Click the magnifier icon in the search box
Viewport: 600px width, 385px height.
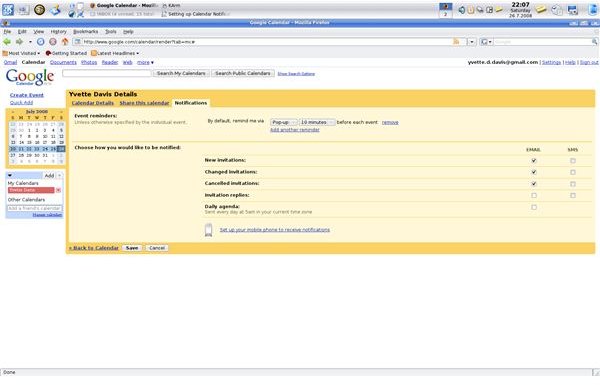tap(594, 41)
